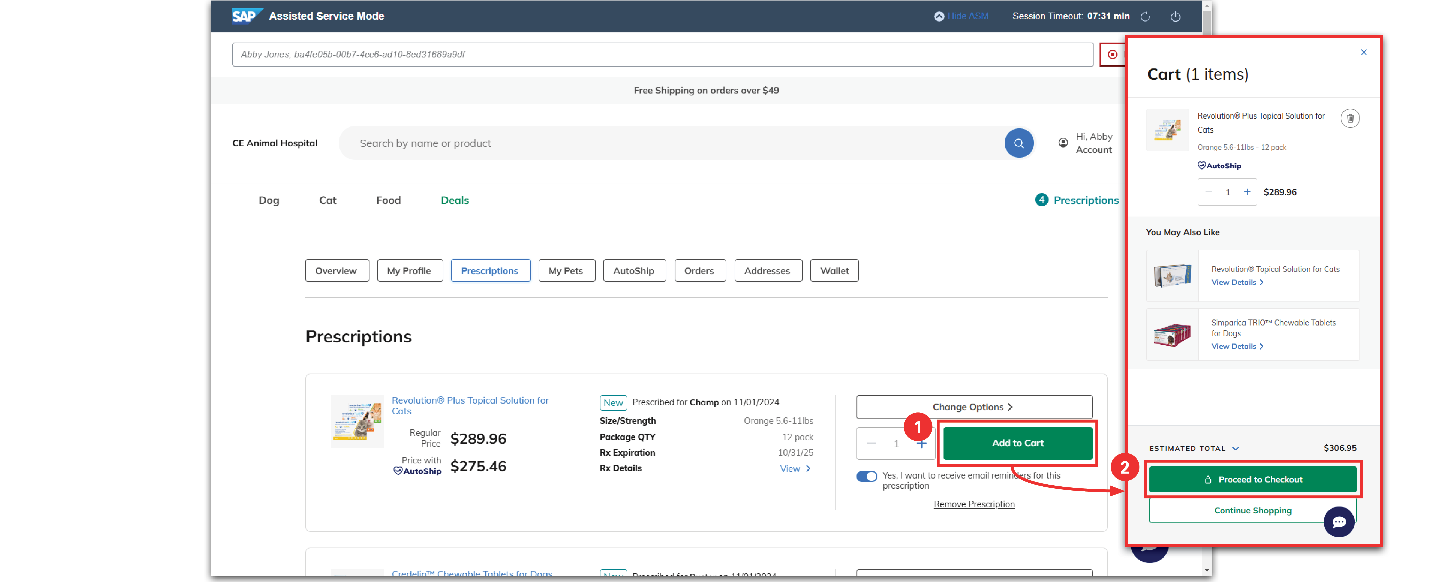
Task: Click the session refresh icon
Action: [1146, 16]
